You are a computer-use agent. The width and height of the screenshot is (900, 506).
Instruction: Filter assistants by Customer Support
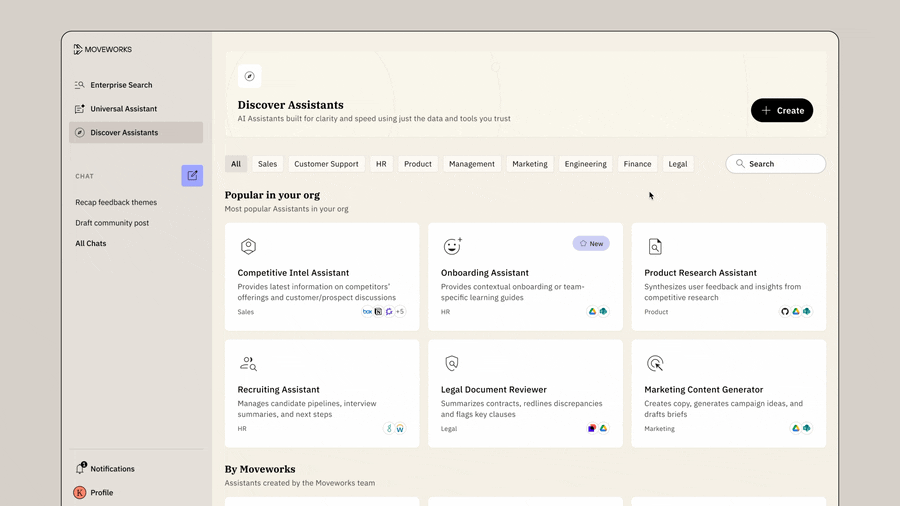coord(326,164)
